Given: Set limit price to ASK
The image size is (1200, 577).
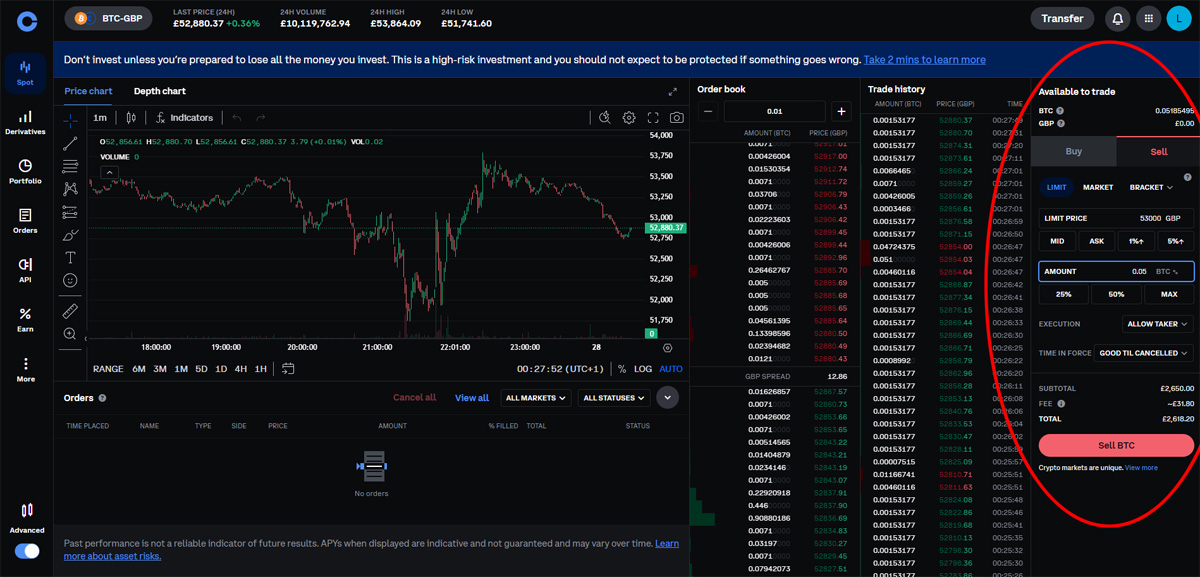Looking at the screenshot, I should pyautogui.click(x=1096, y=241).
